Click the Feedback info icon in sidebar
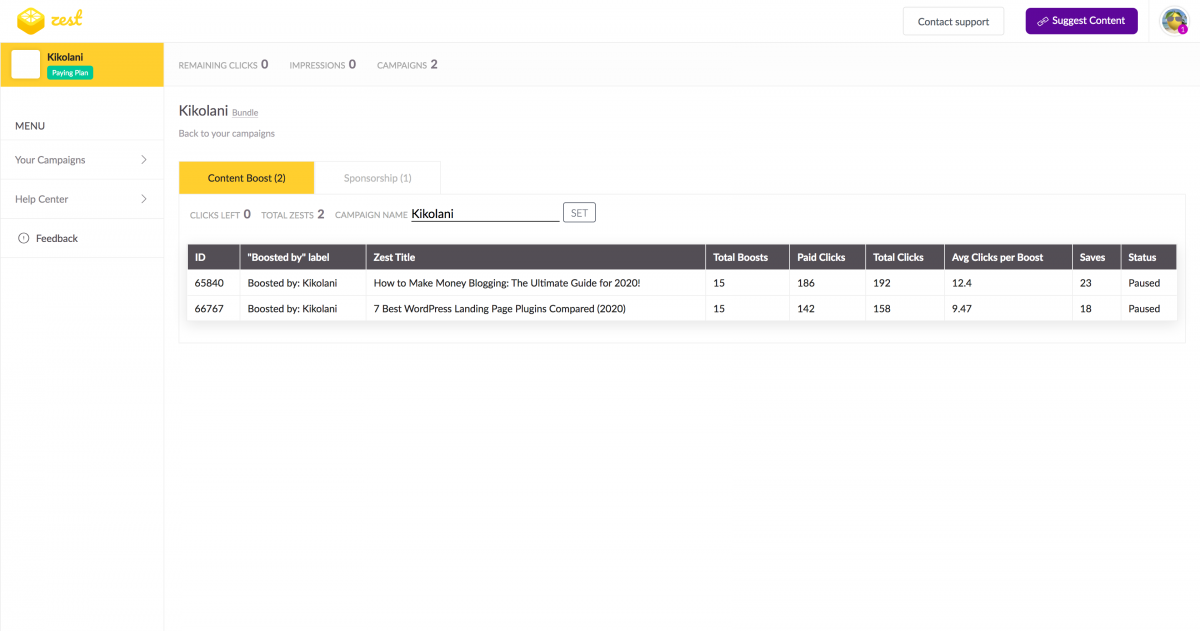This screenshot has height=631, width=1200. (24, 238)
